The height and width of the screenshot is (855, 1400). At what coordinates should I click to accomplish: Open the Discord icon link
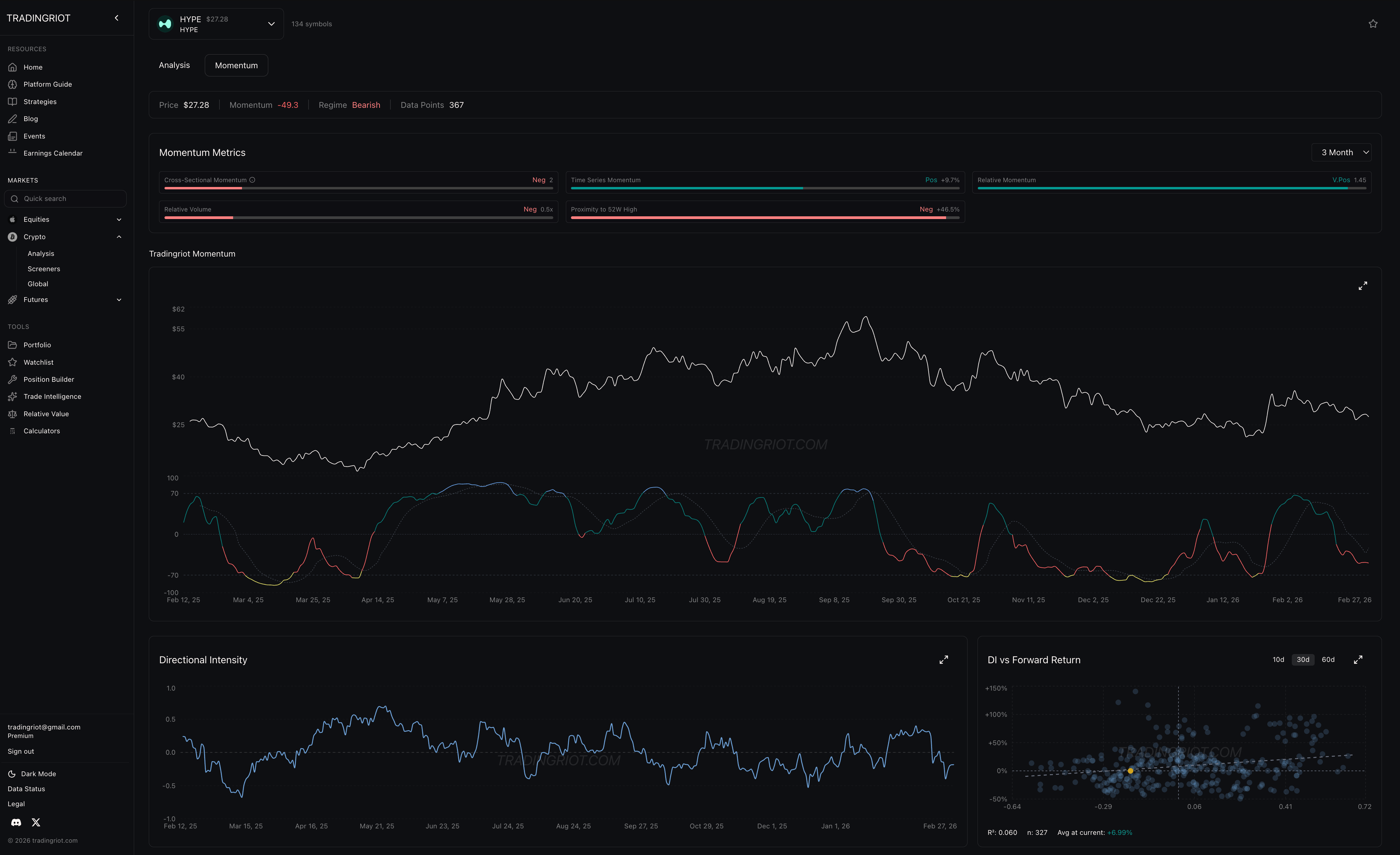pos(16,822)
